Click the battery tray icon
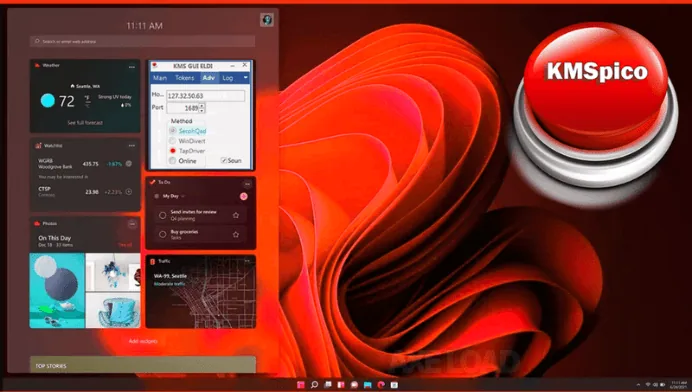692x392 pixels. coord(662,385)
